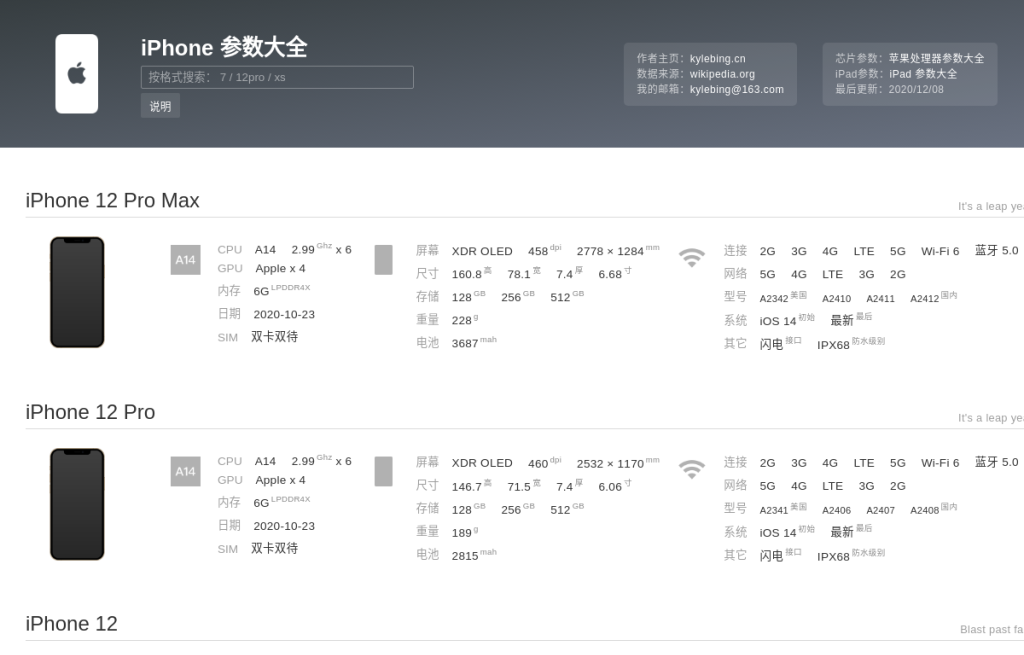Open the wikipedia.org data source link
This screenshot has height=655, width=1024.
(722, 74)
